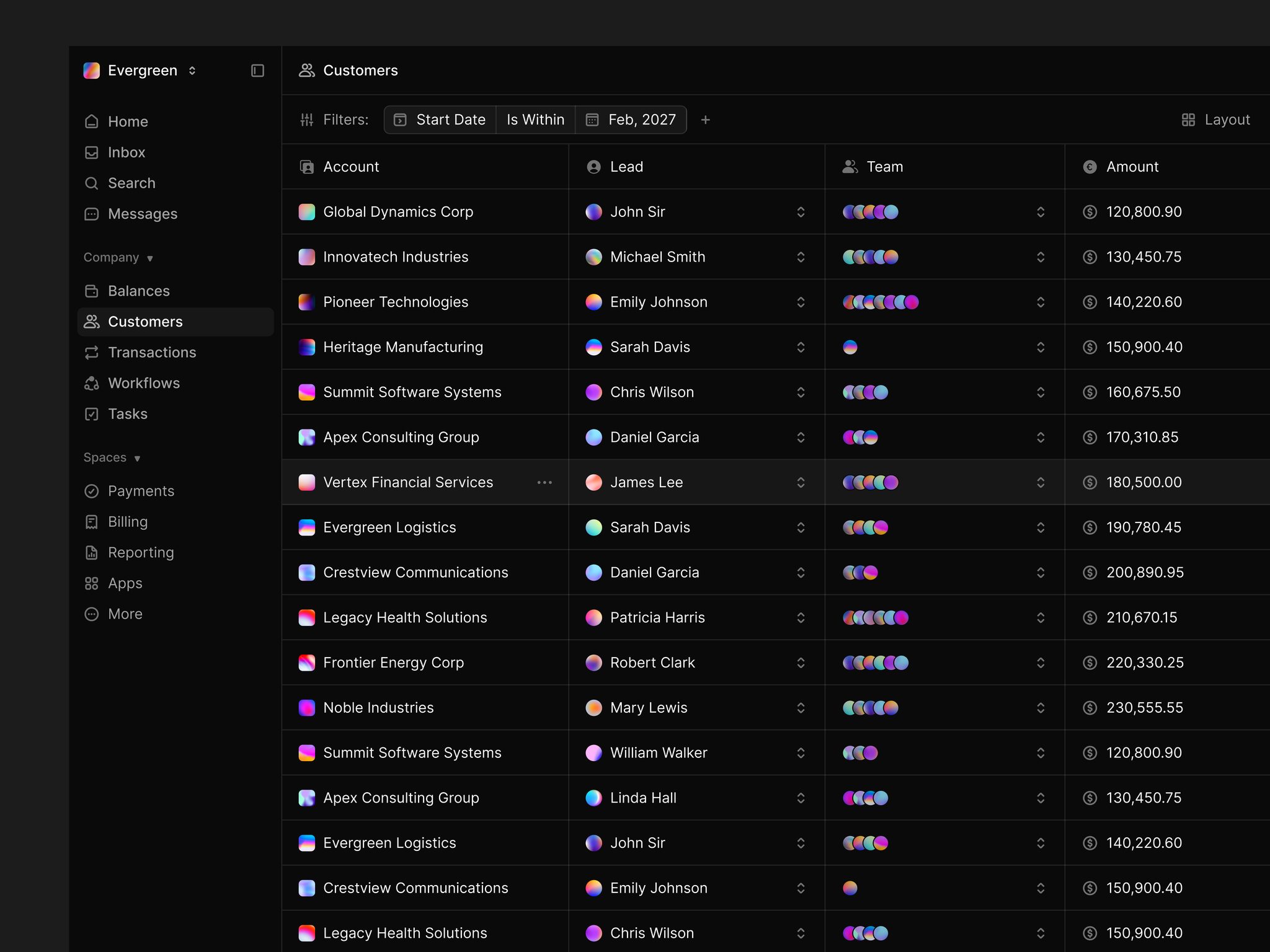
Task: Click the Evergreen workspace logo
Action: click(x=92, y=71)
